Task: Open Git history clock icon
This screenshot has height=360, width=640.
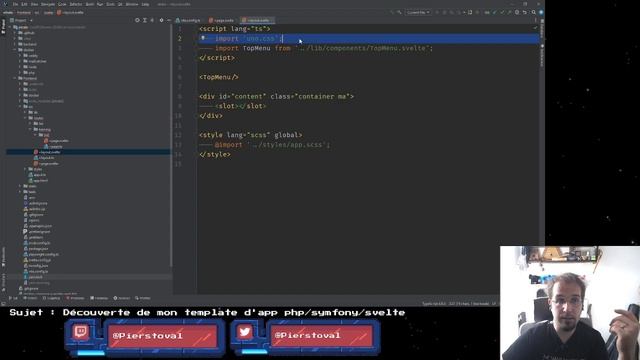Action: click(x=517, y=12)
